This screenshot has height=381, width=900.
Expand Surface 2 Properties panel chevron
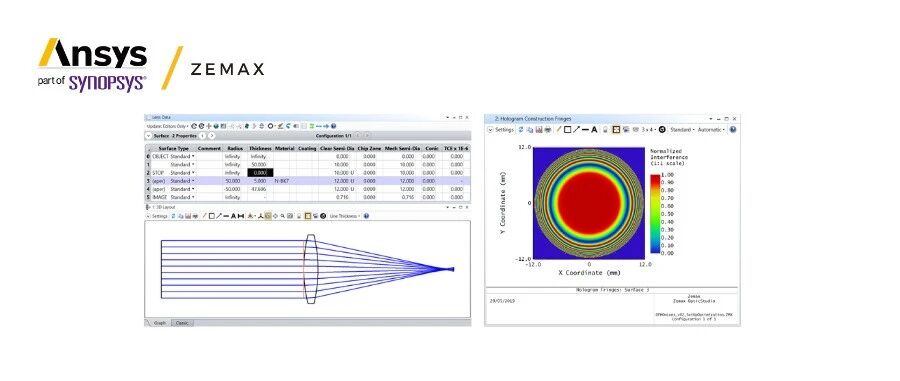[x=149, y=136]
